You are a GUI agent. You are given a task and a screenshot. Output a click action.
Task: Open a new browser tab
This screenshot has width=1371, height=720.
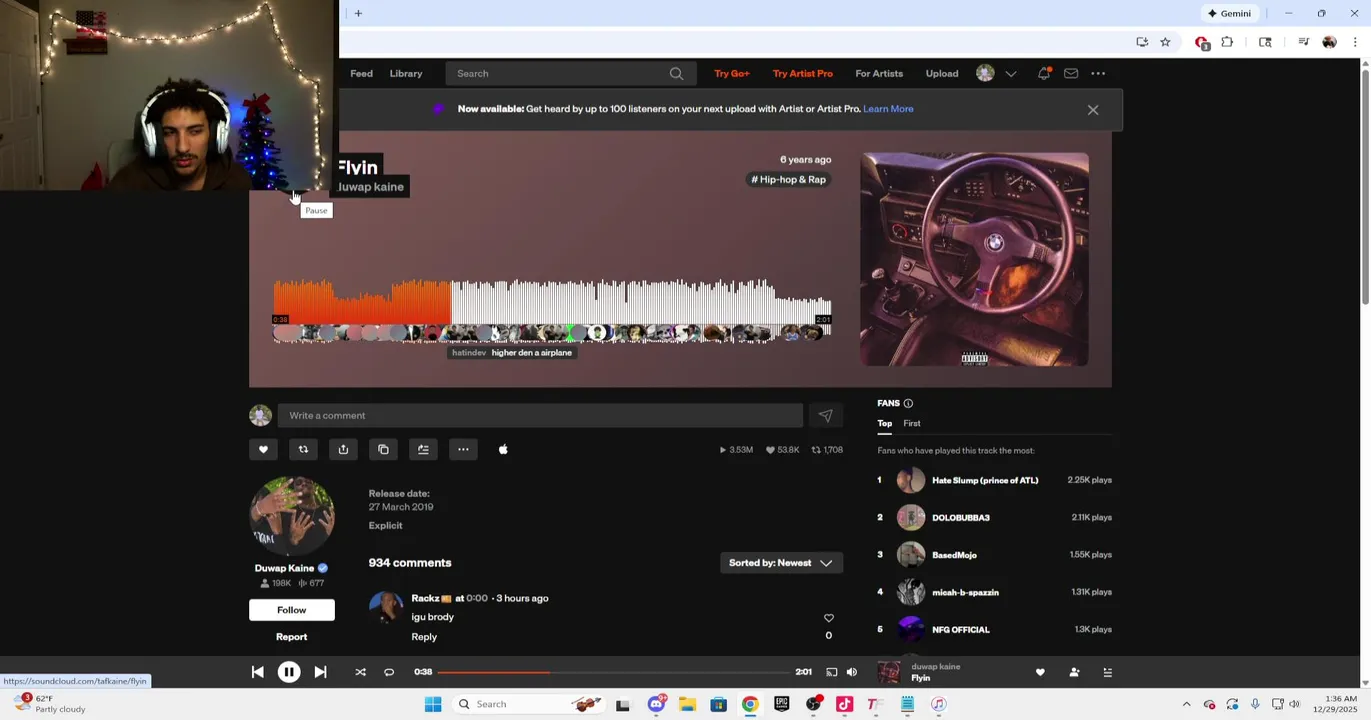click(x=358, y=13)
